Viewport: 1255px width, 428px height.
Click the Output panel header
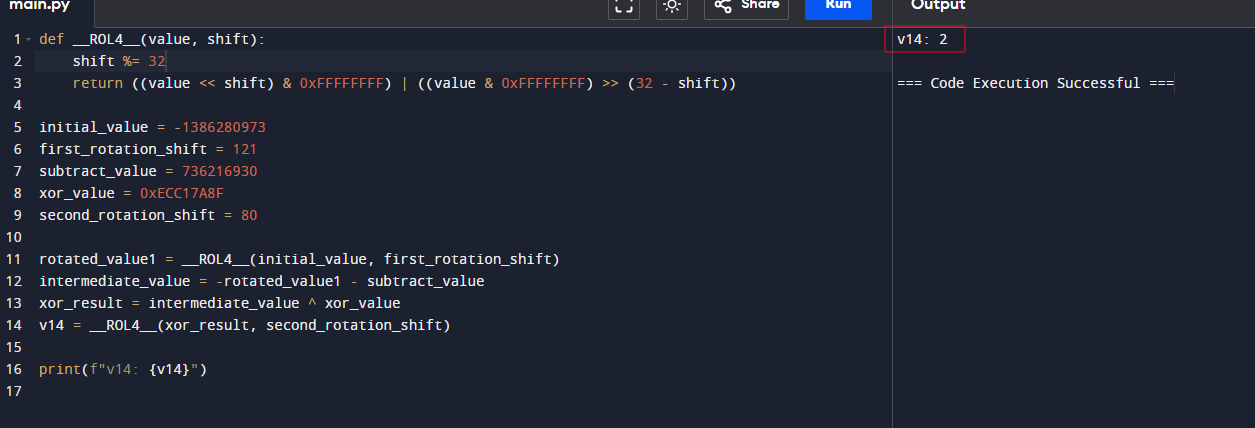coord(937,6)
